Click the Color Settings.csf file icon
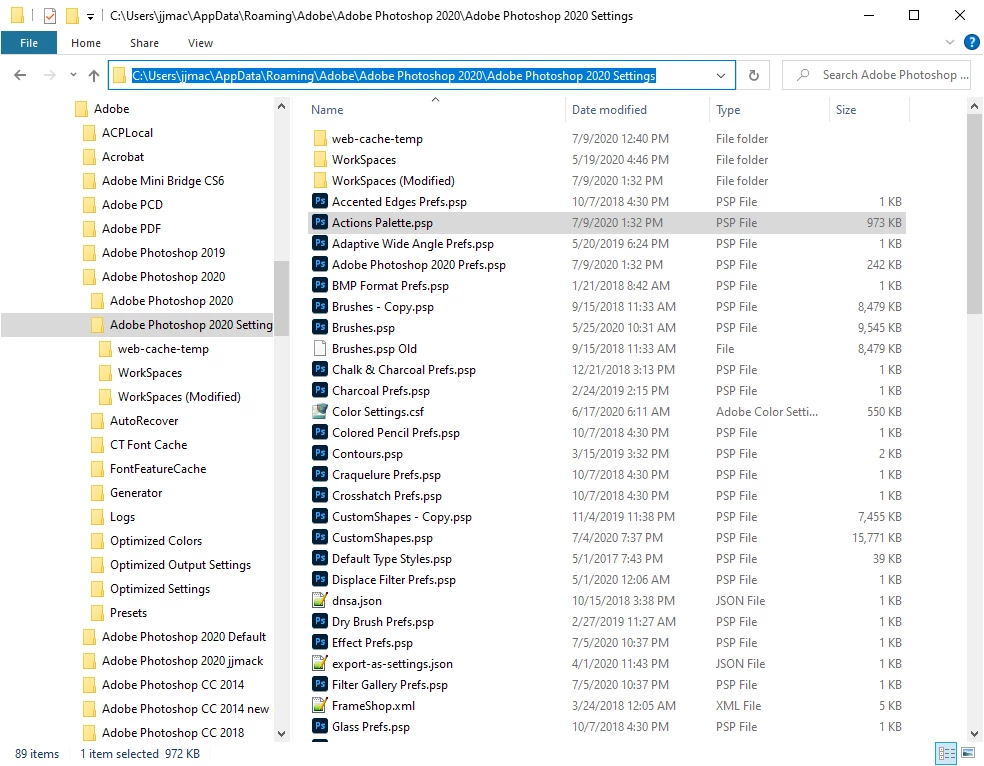The width and height of the screenshot is (984, 766). click(x=320, y=411)
